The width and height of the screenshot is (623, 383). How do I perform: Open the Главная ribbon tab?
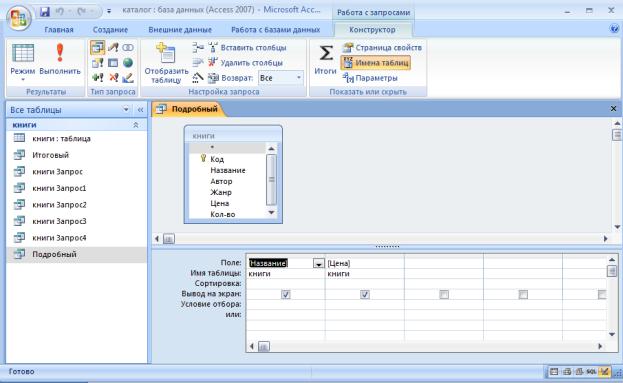click(x=59, y=30)
